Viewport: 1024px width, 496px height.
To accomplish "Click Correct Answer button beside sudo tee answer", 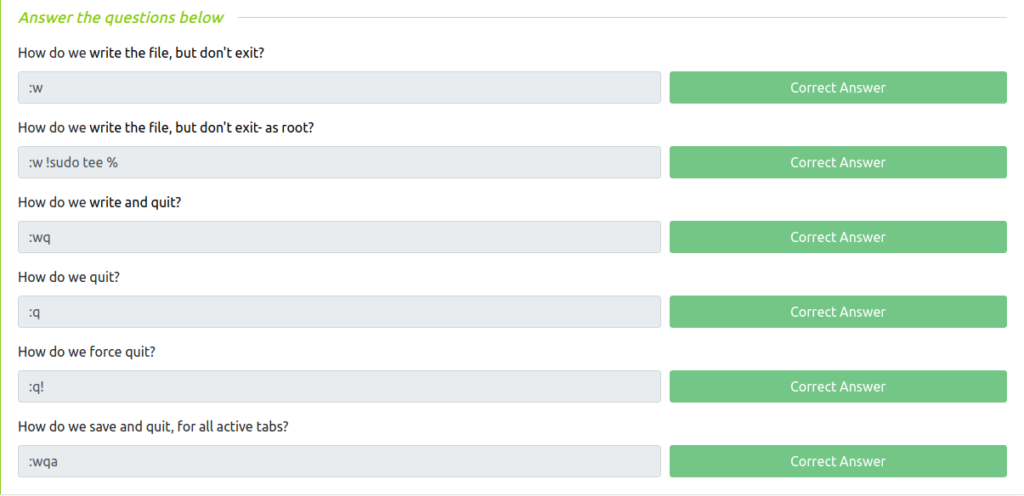I will pos(838,163).
